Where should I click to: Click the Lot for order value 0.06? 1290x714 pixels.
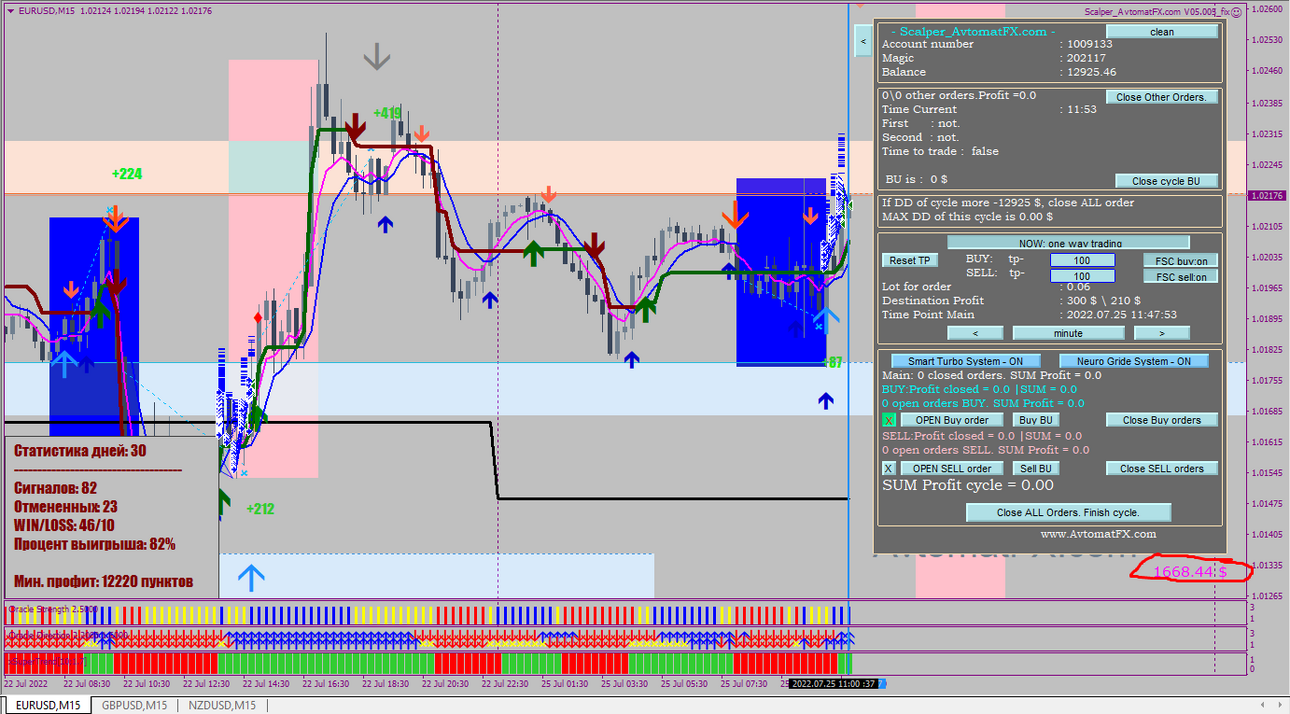(x=1077, y=287)
